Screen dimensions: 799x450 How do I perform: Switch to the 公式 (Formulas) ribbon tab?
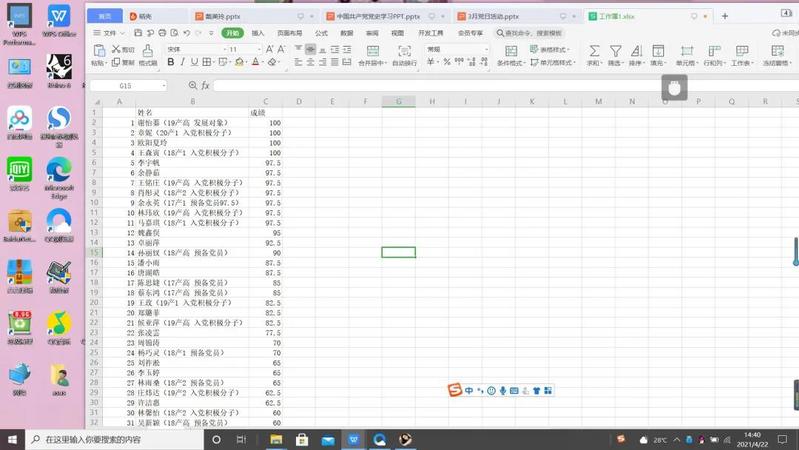[x=321, y=33]
